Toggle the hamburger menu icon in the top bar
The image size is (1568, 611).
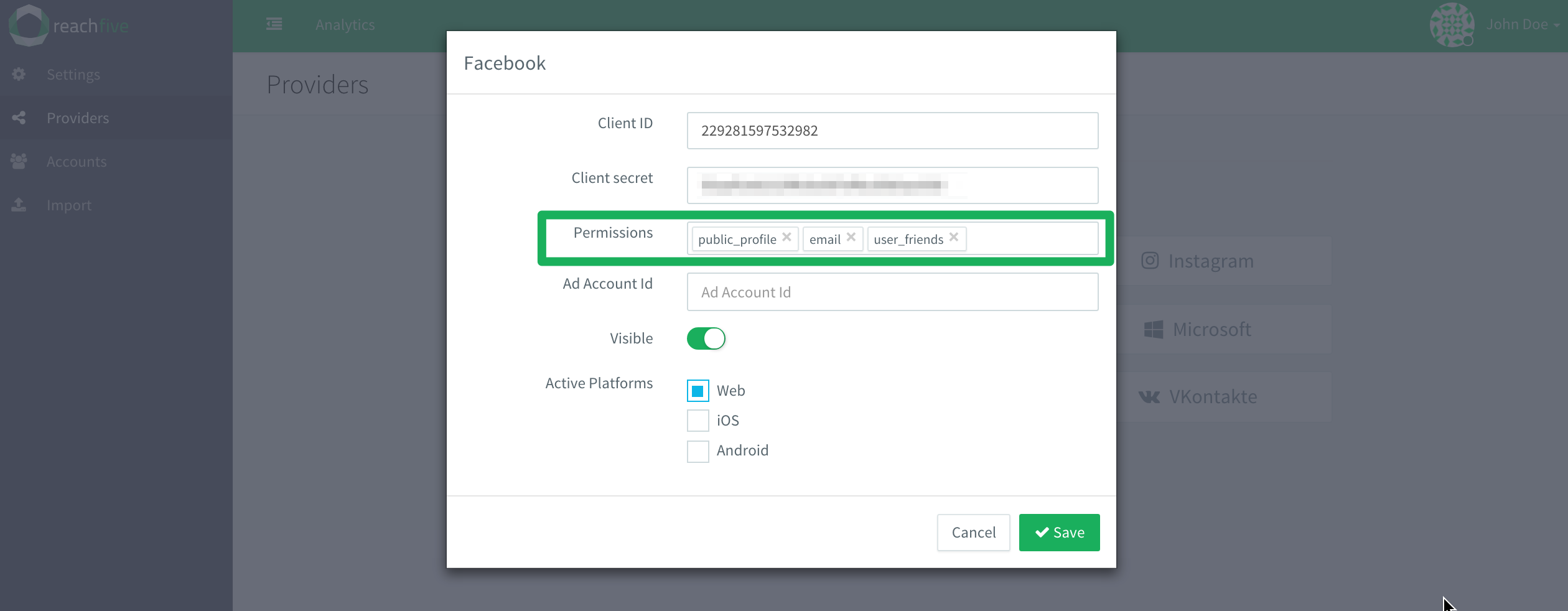click(274, 24)
